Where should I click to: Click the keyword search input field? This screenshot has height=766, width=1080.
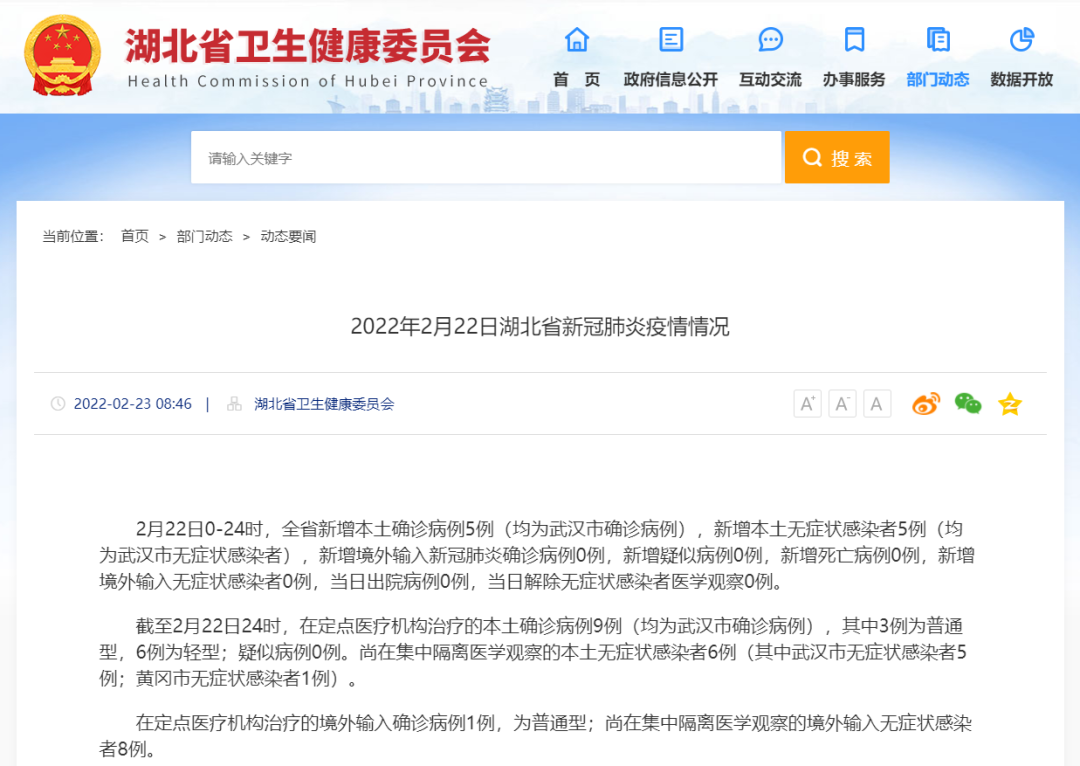coord(486,158)
